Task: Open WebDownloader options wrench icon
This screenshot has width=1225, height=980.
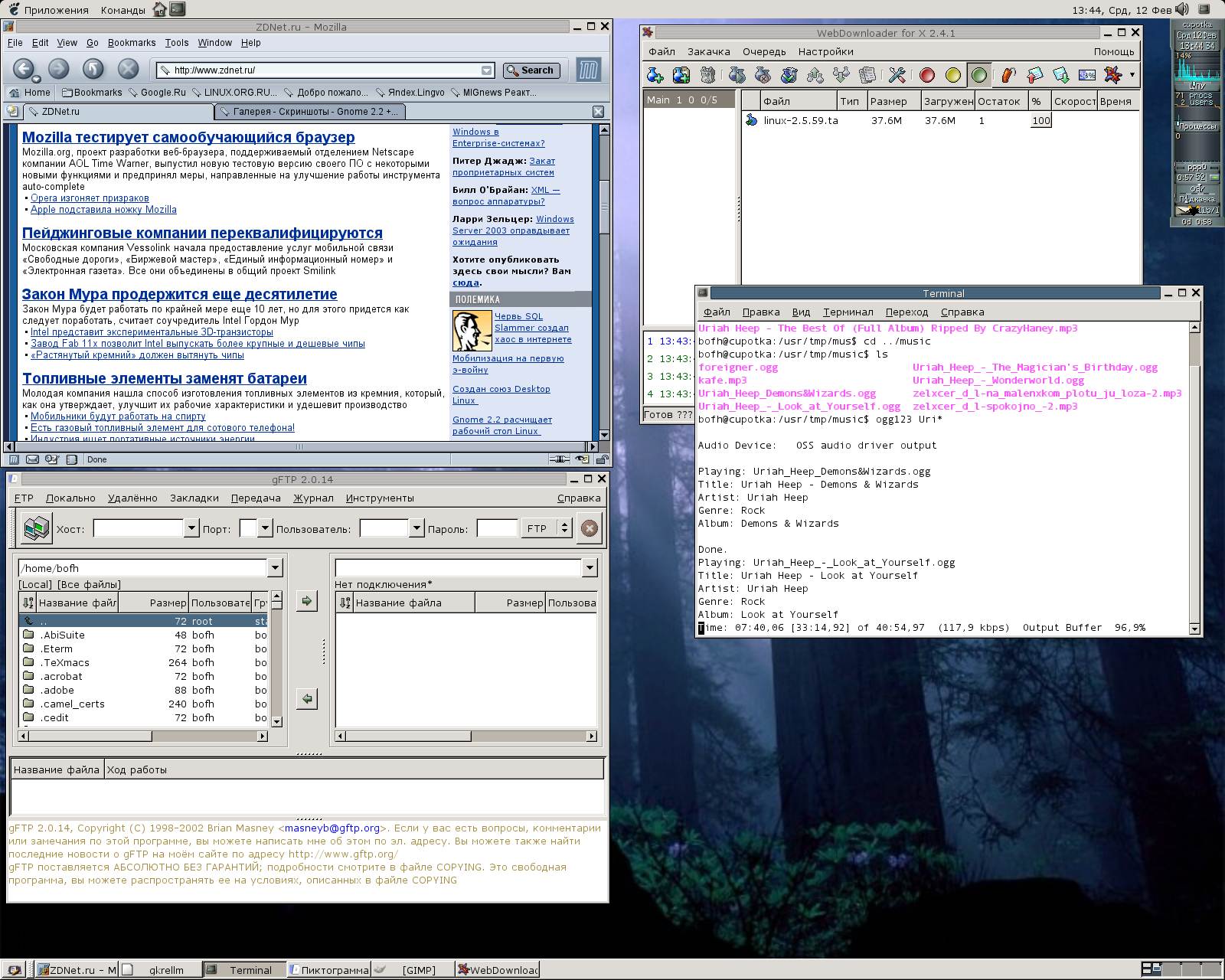Action: coord(897,75)
